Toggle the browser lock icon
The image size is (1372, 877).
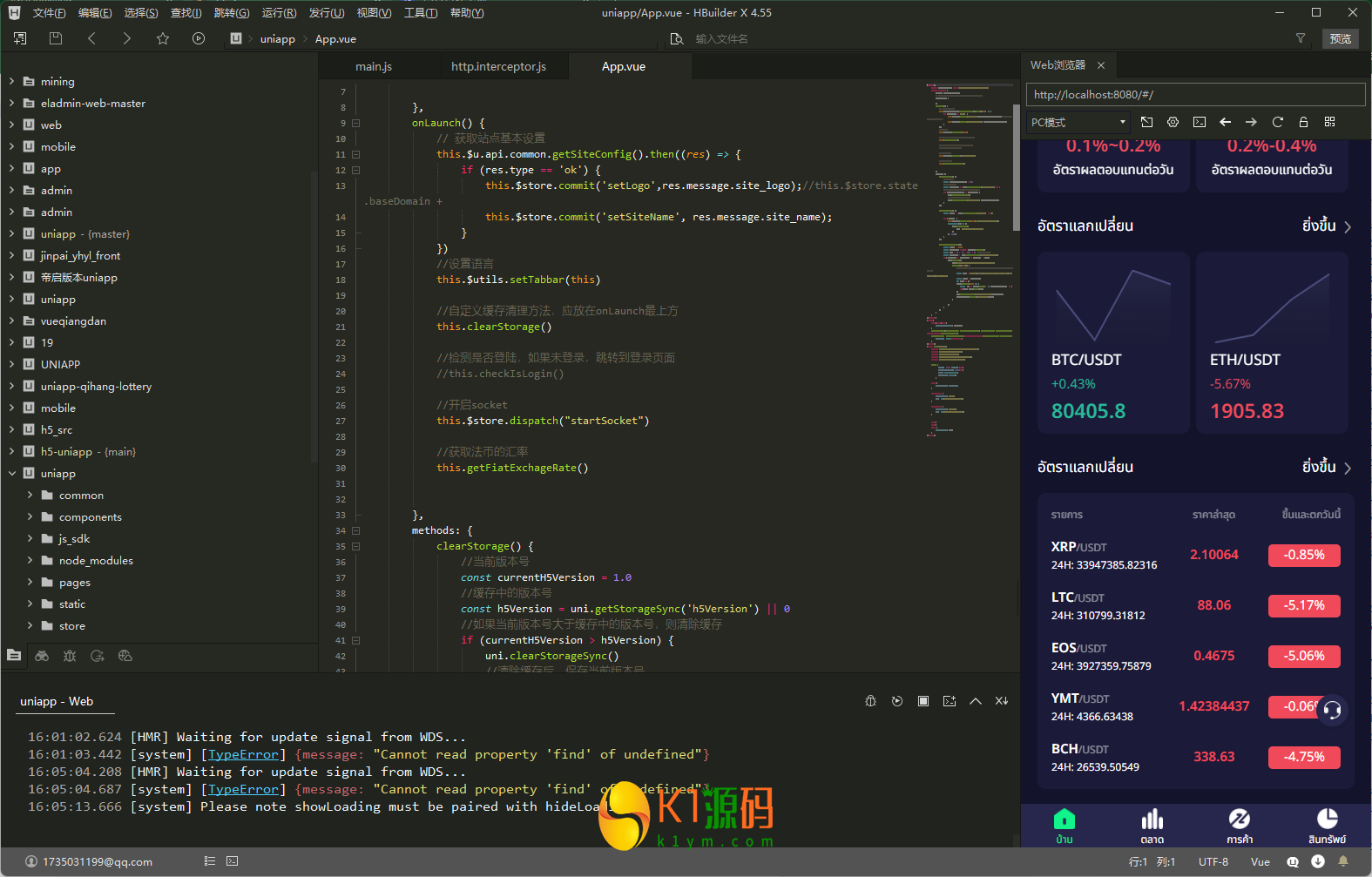tap(1303, 122)
